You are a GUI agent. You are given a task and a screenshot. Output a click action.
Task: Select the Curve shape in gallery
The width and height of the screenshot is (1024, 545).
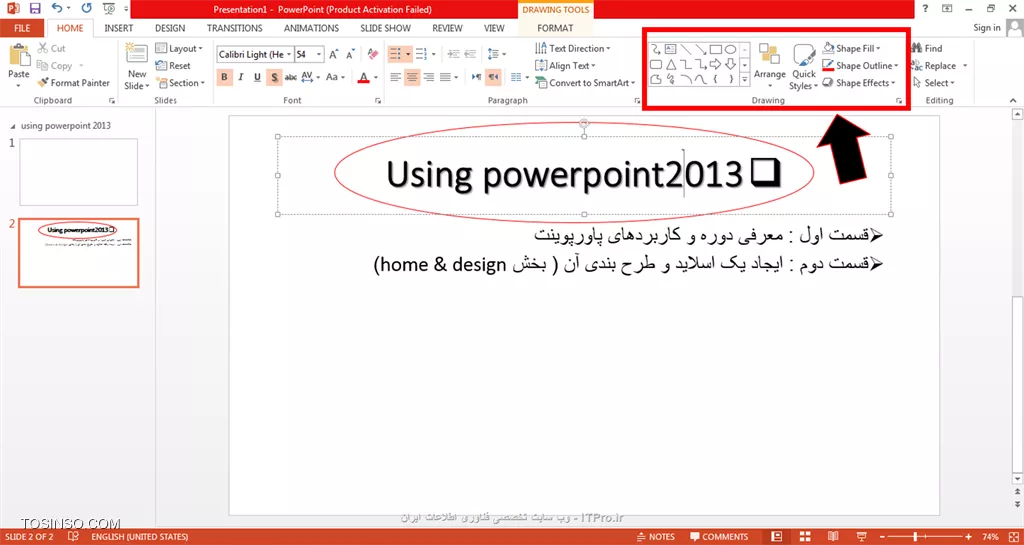[x=701, y=79]
